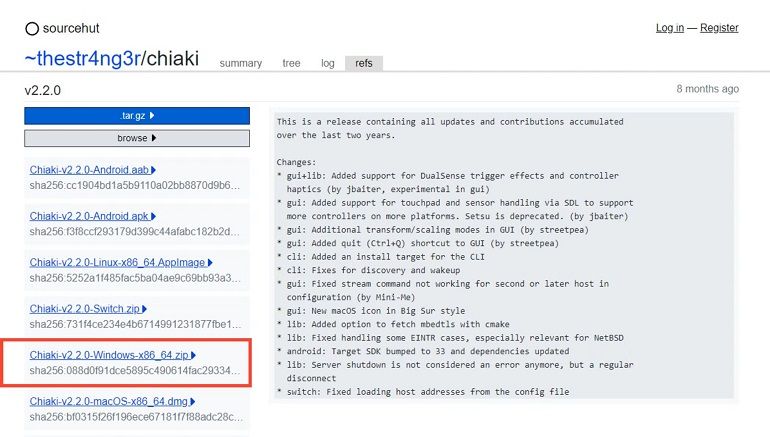Click the arrow icon on browse button
Image resolution: width=770 pixels, height=437 pixels.
click(x=154, y=138)
